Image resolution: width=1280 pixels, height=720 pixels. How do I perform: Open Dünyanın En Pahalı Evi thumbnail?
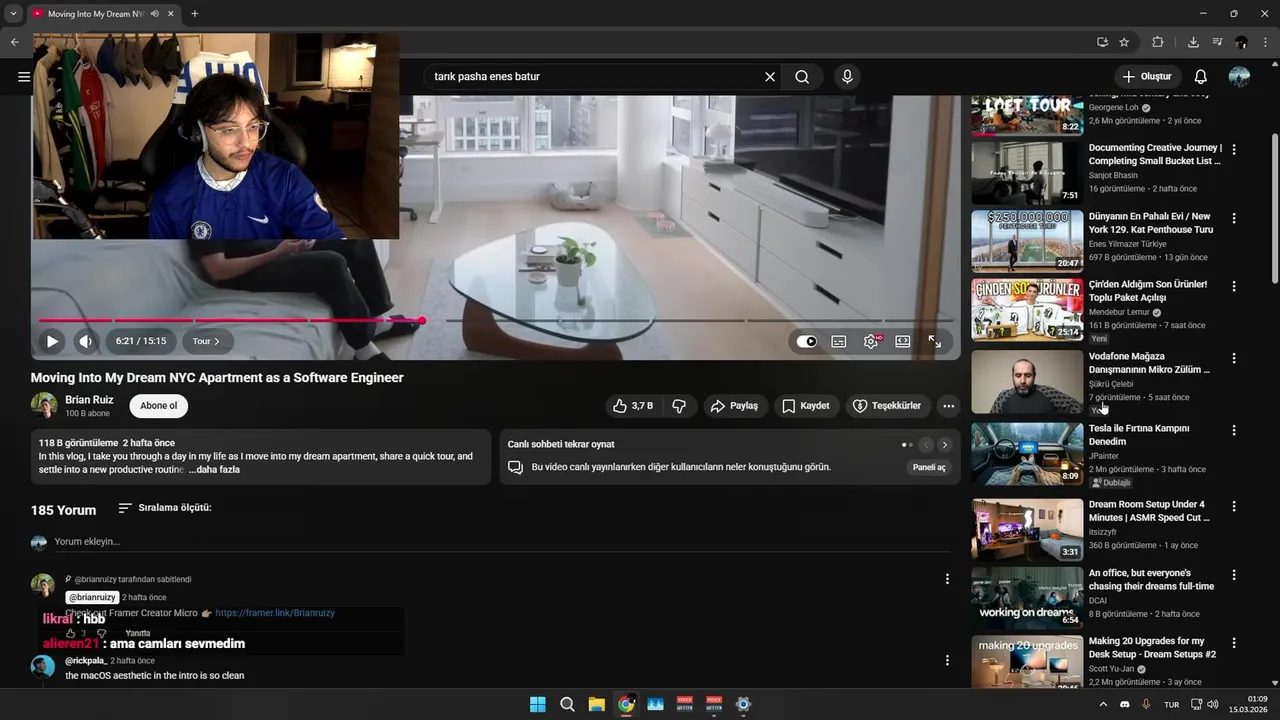click(1027, 241)
